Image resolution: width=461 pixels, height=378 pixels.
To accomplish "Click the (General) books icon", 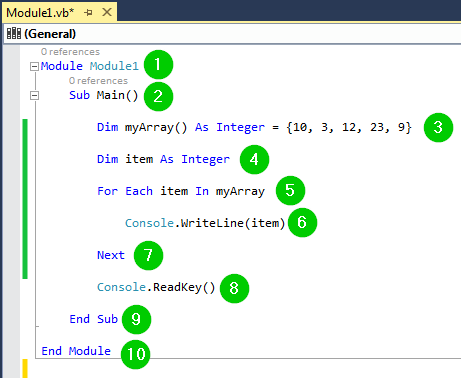I will tap(14, 33).
